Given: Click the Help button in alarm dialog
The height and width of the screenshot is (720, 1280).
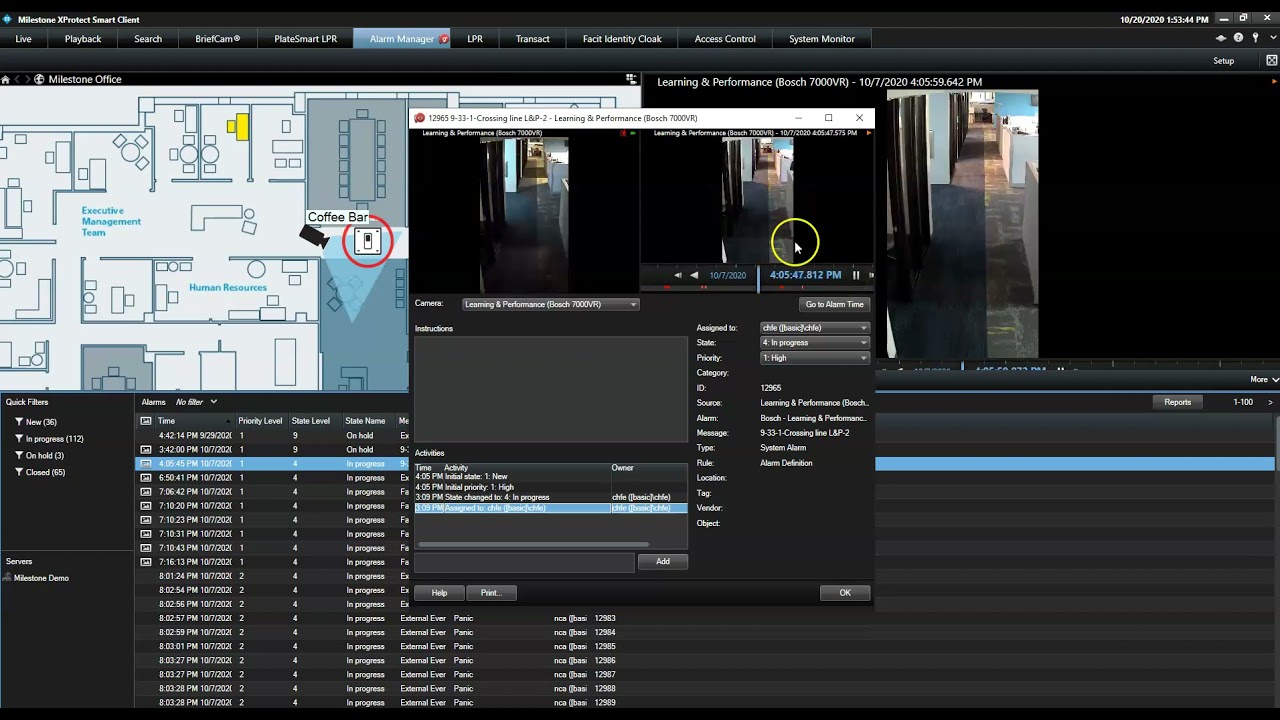Looking at the screenshot, I should coord(439,593).
